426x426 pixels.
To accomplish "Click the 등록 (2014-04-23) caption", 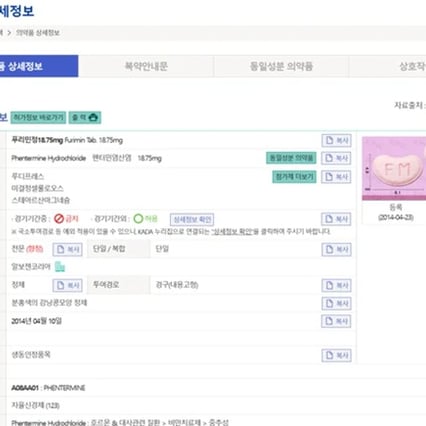I will tap(396, 212).
